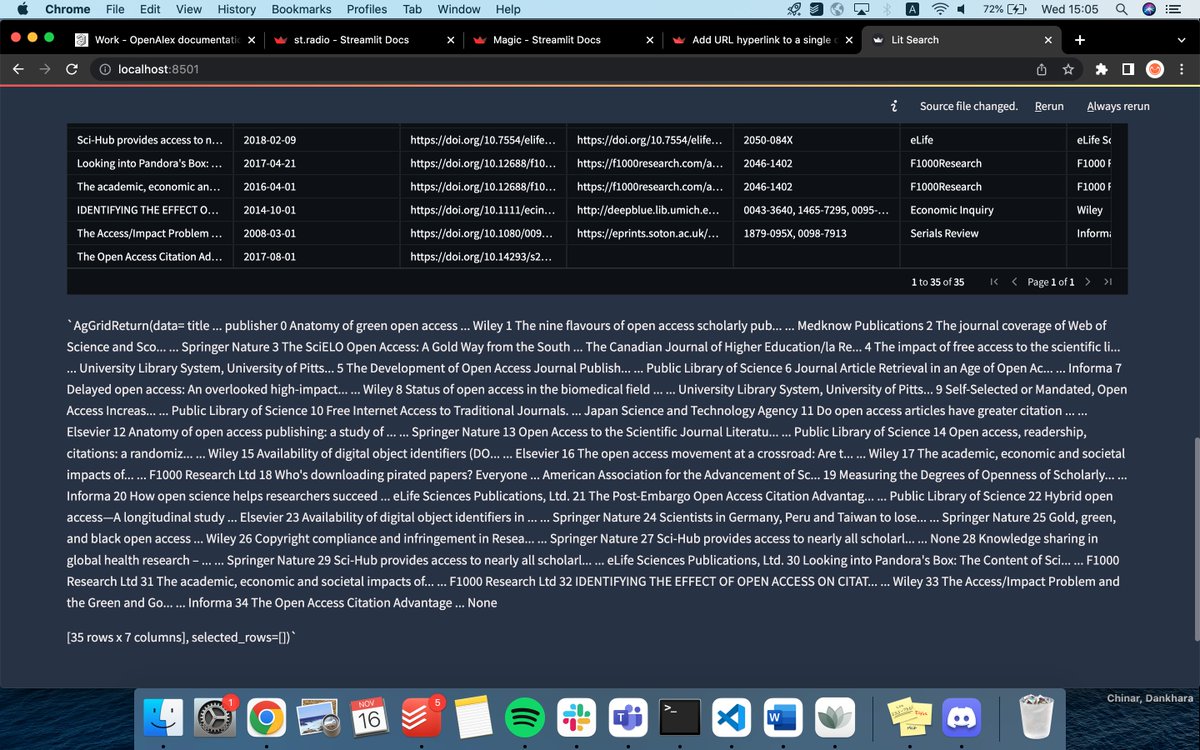Open the Bookmarks menu
The width and height of the screenshot is (1200, 750).
[x=300, y=9]
